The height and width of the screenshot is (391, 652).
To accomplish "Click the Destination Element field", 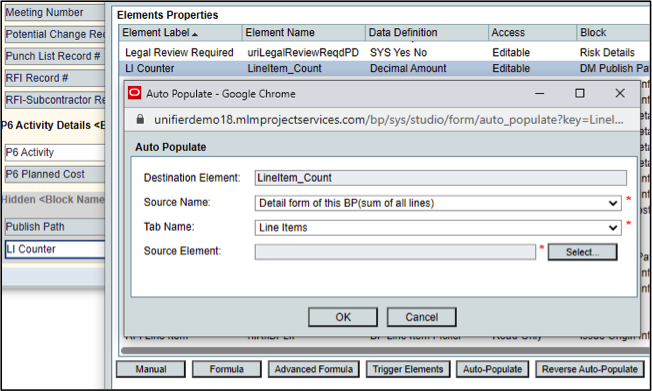I will coord(440,178).
